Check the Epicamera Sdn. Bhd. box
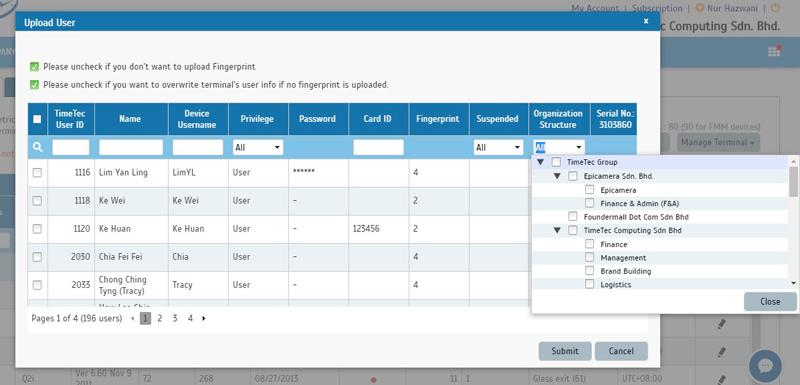This screenshot has height=385, width=800. tap(573, 176)
